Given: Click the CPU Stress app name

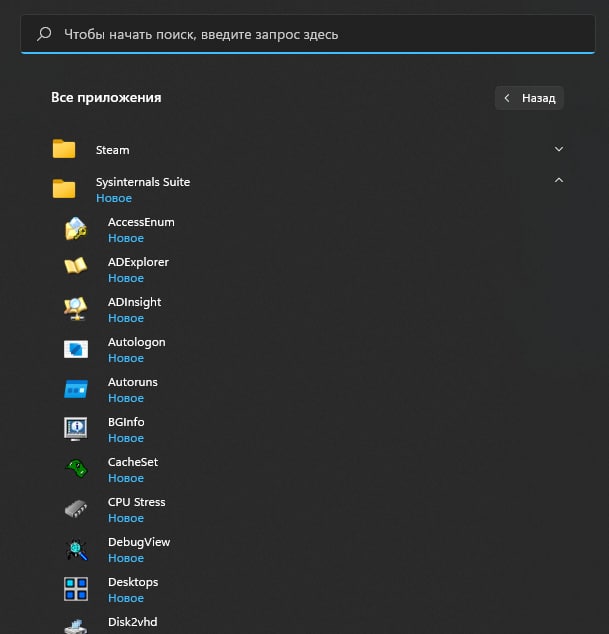Looking at the screenshot, I should [137, 502].
